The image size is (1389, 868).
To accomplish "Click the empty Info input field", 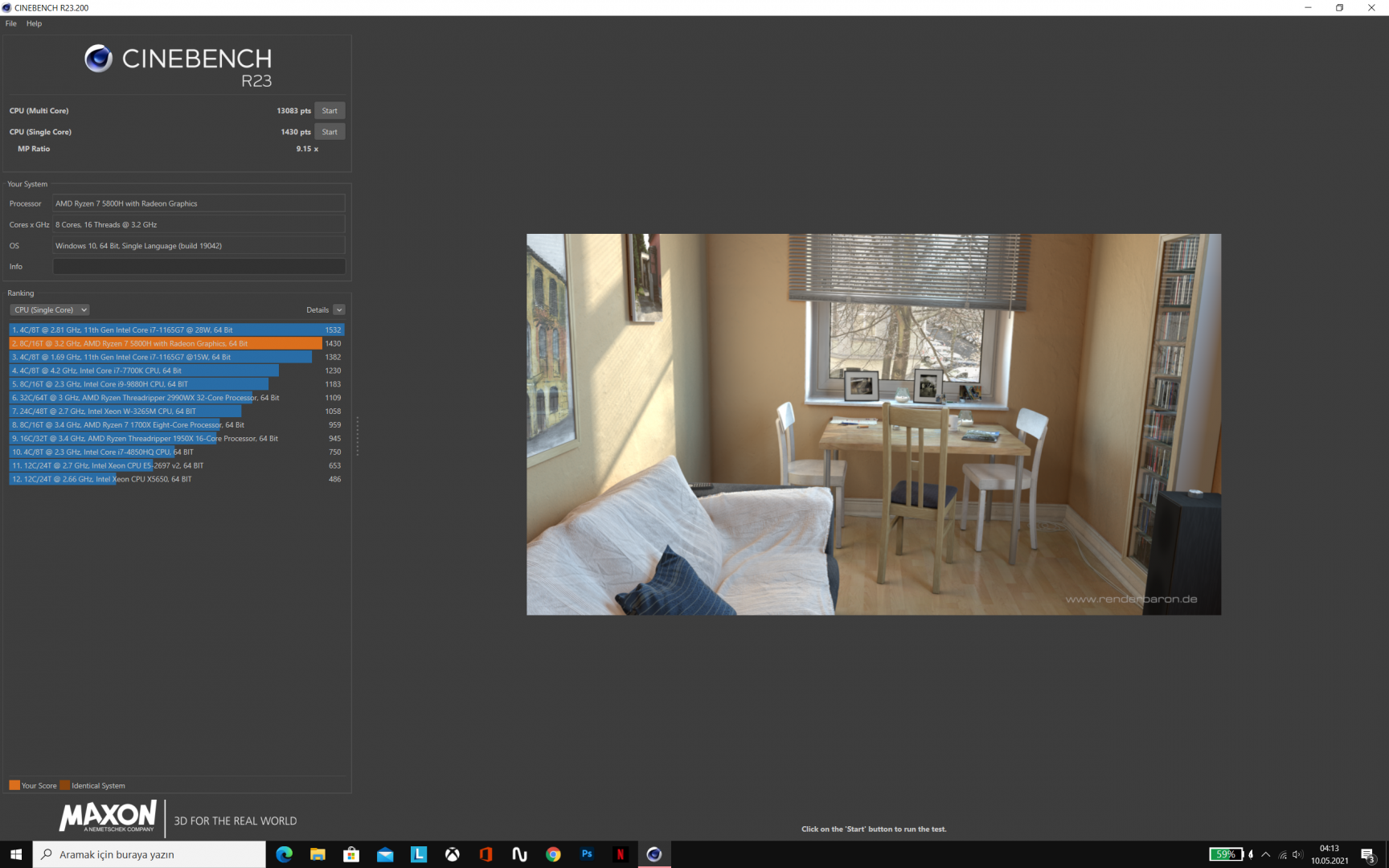I will coord(199,267).
